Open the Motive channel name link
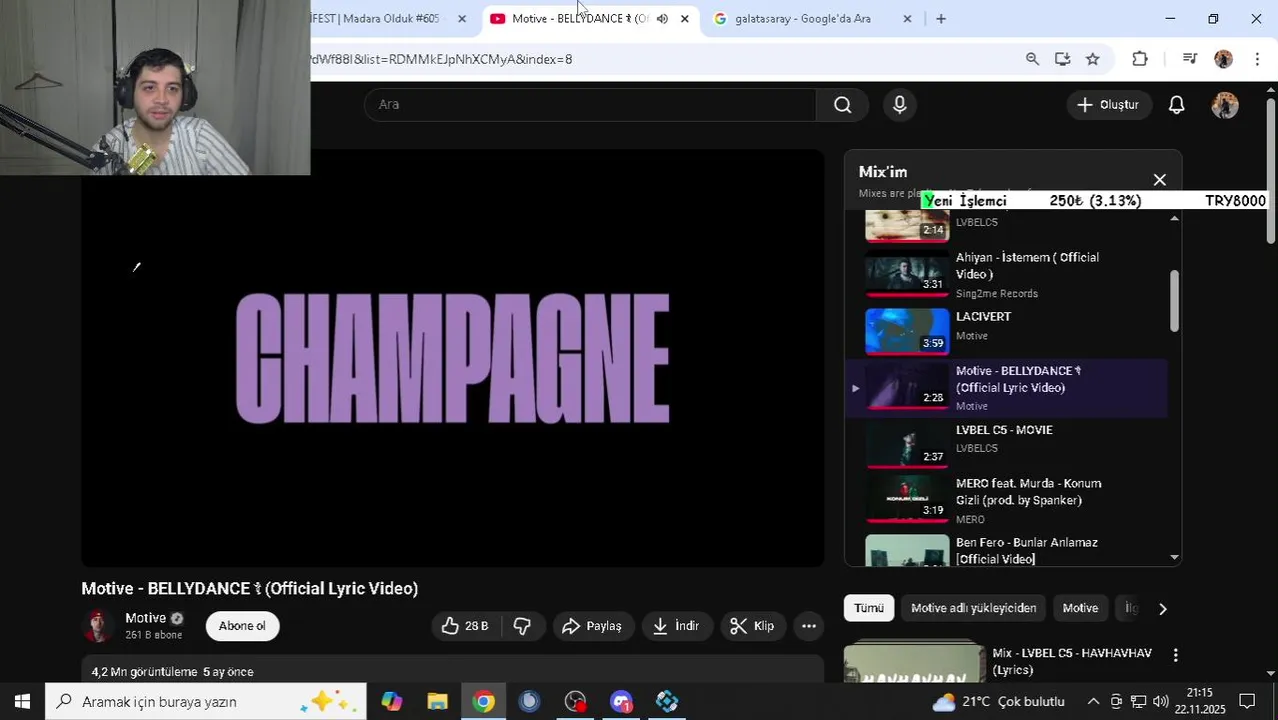Viewport: 1278px width, 720px height. 145,618
